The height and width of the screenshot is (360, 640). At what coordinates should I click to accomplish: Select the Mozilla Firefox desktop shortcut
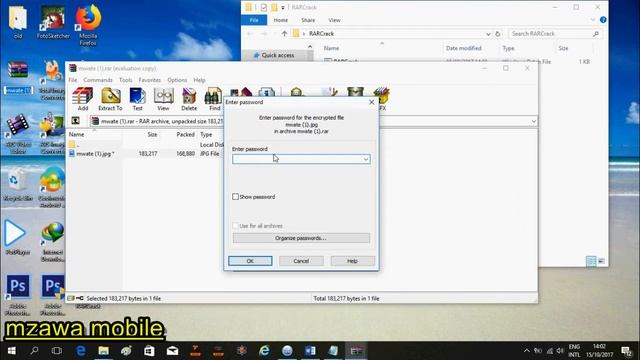88,24
